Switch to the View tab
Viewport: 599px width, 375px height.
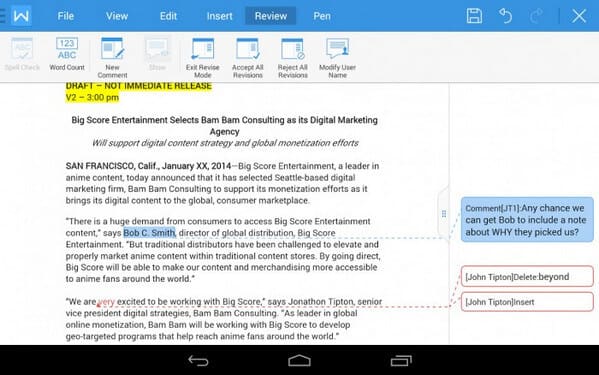click(117, 16)
